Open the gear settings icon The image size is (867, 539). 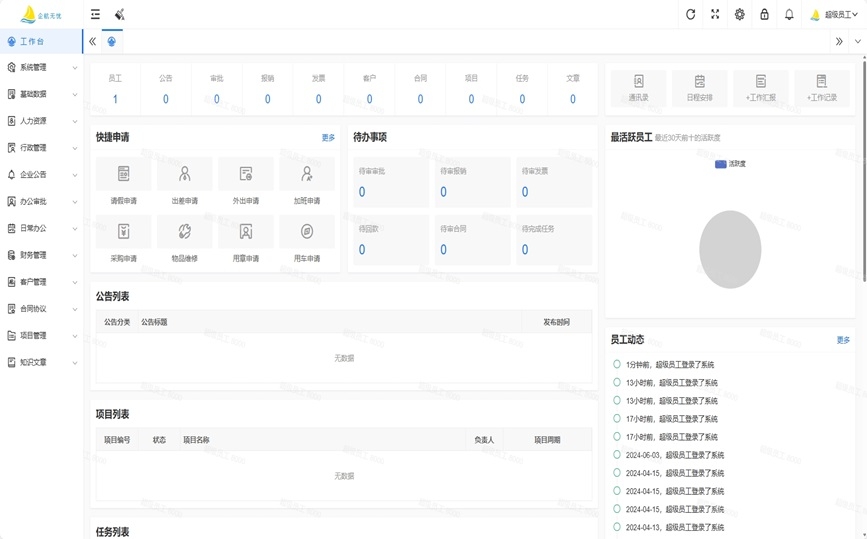pyautogui.click(x=740, y=15)
